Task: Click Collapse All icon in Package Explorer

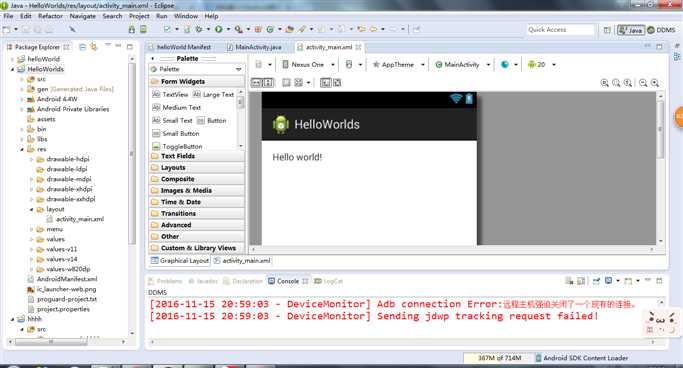Action: (82, 47)
